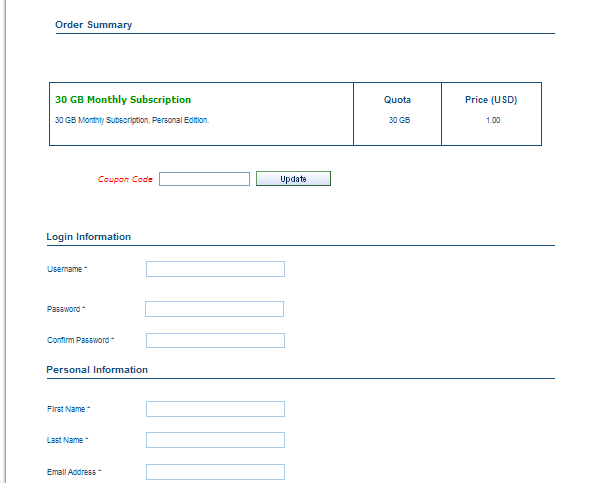Click the 30 GB quota value
The width and height of the screenshot is (590, 483).
399,120
